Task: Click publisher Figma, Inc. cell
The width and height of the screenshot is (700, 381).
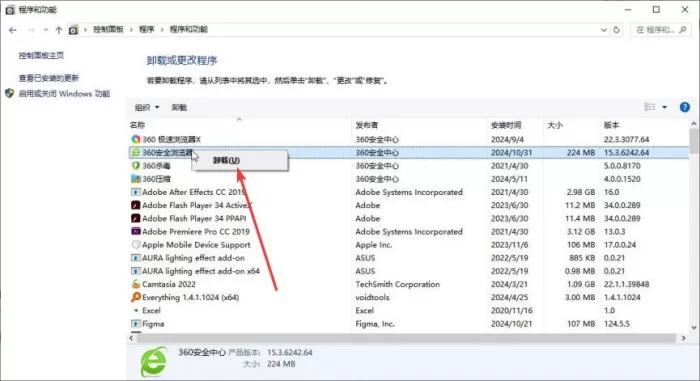Action: tap(375, 323)
